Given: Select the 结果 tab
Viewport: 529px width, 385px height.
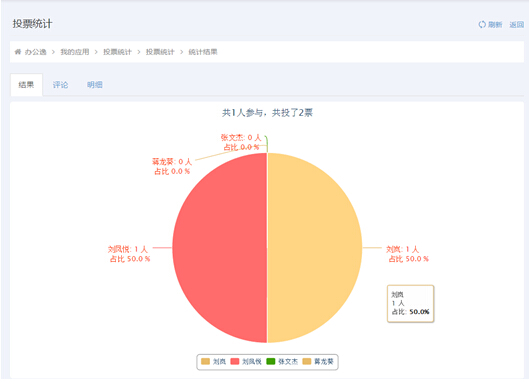Looking at the screenshot, I should 26,85.
